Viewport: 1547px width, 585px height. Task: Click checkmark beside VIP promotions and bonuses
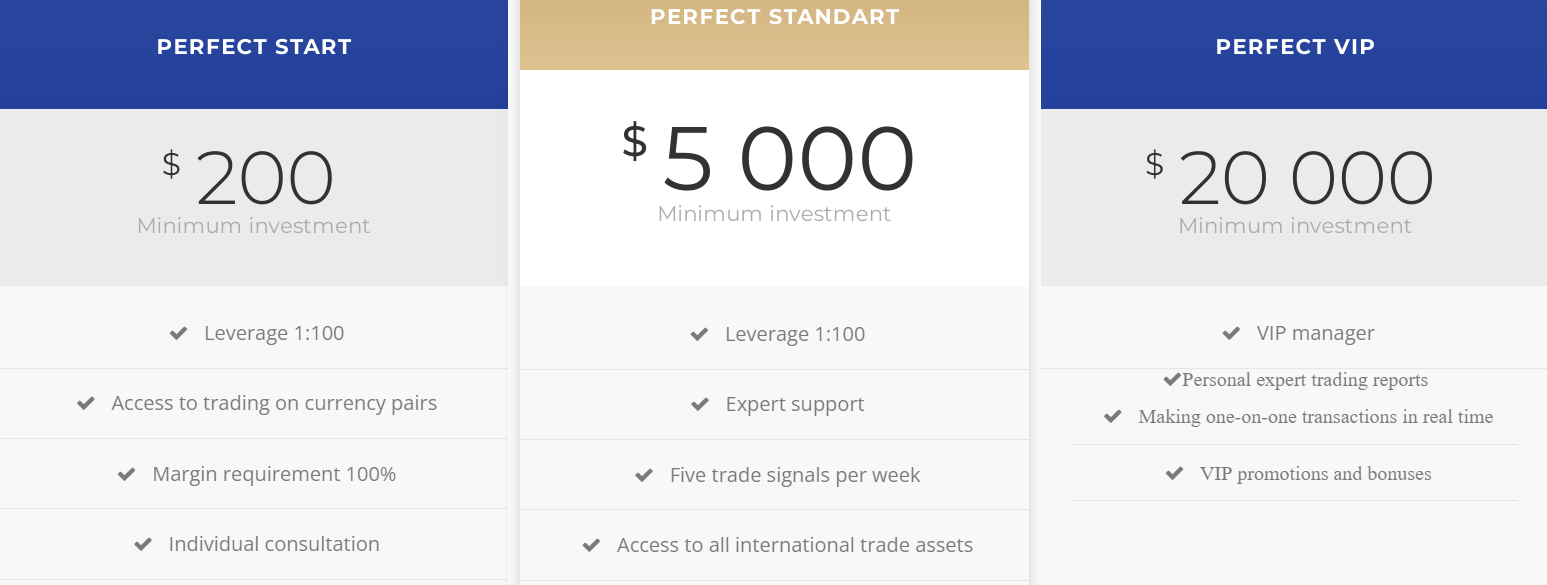coord(1175,474)
